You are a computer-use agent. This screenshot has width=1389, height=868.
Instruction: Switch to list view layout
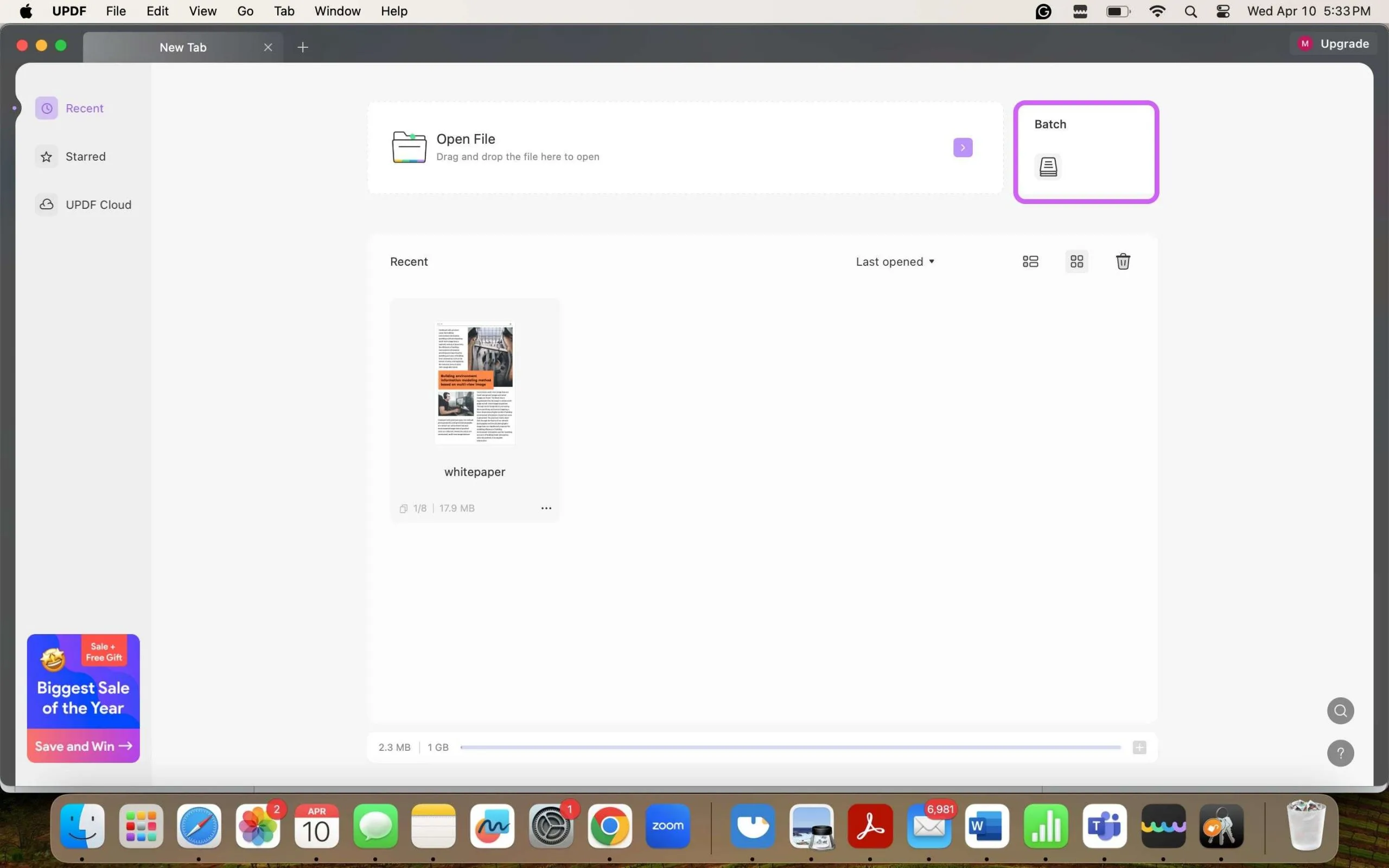pos(1030,262)
